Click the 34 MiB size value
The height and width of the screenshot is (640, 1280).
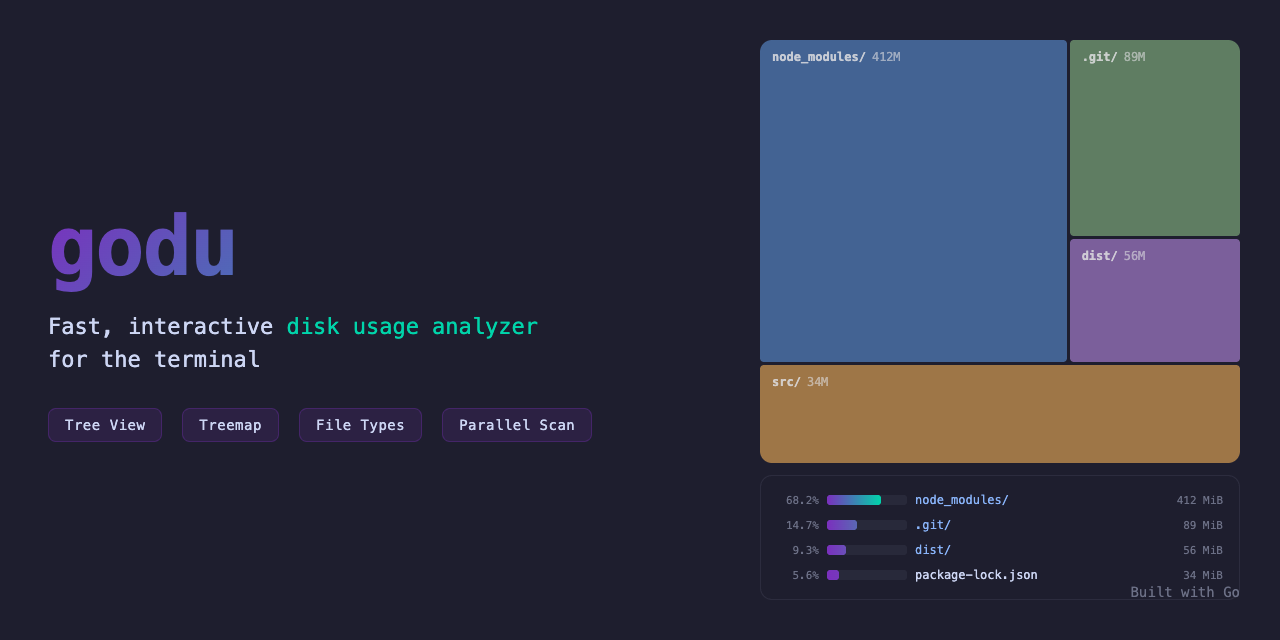[1203, 575]
